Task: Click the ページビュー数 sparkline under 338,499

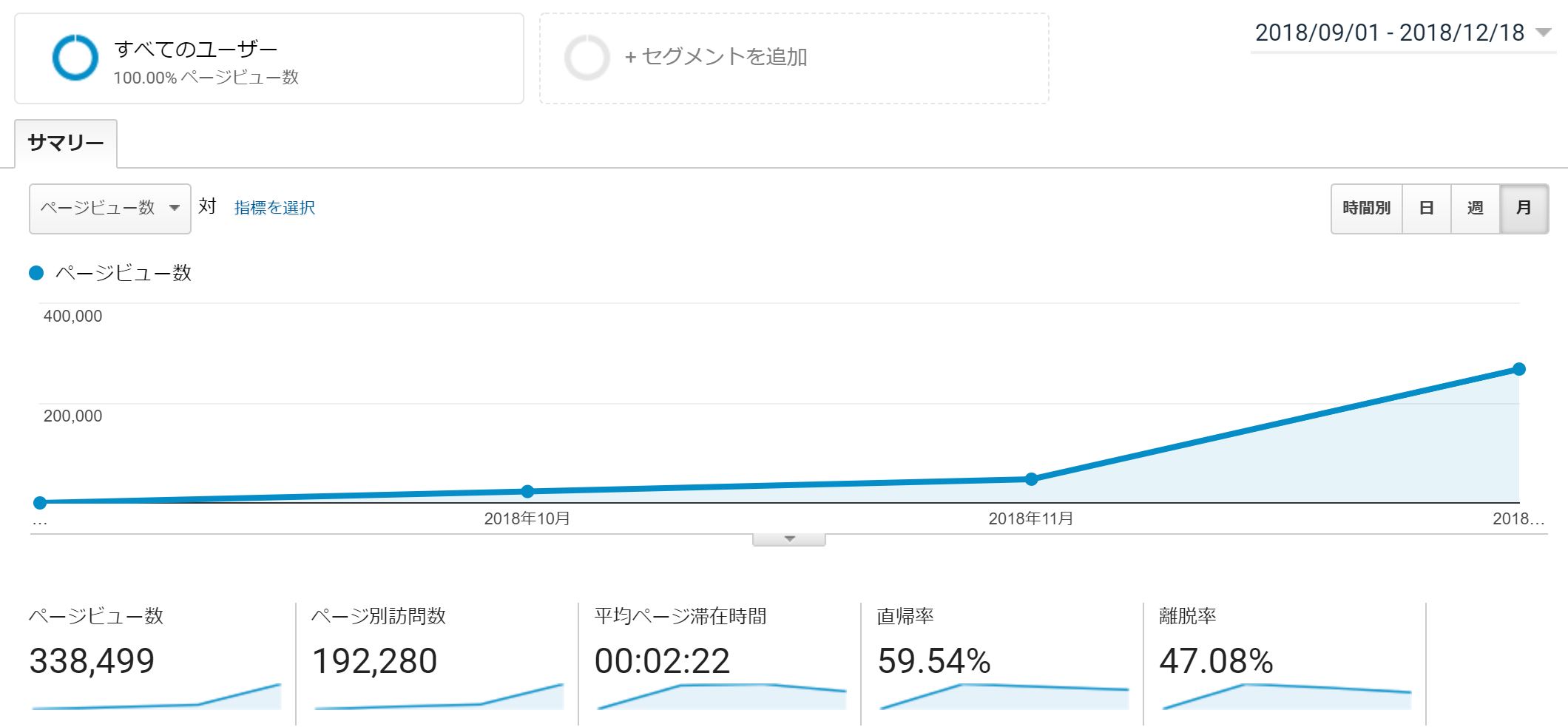Action: point(156,698)
